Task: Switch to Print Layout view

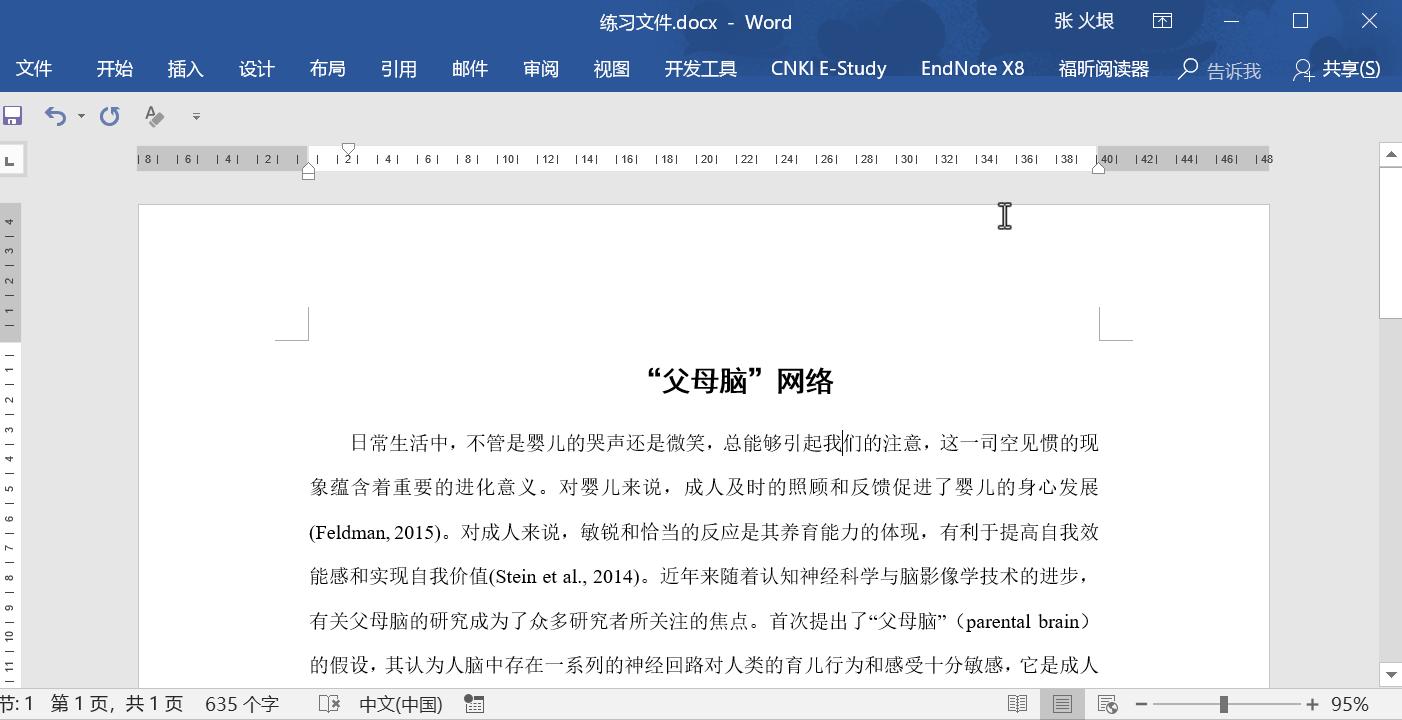Action: (1062, 704)
